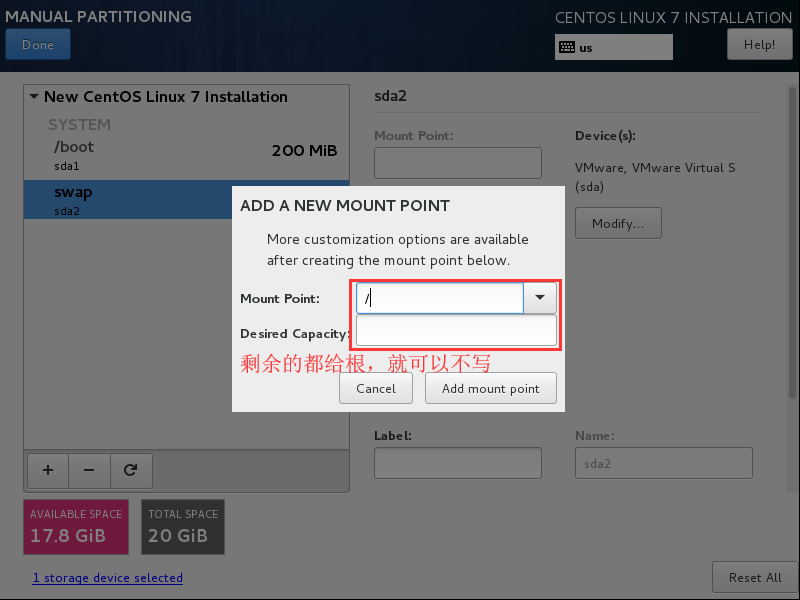Click the SYSTEM group heading

click(x=80, y=124)
